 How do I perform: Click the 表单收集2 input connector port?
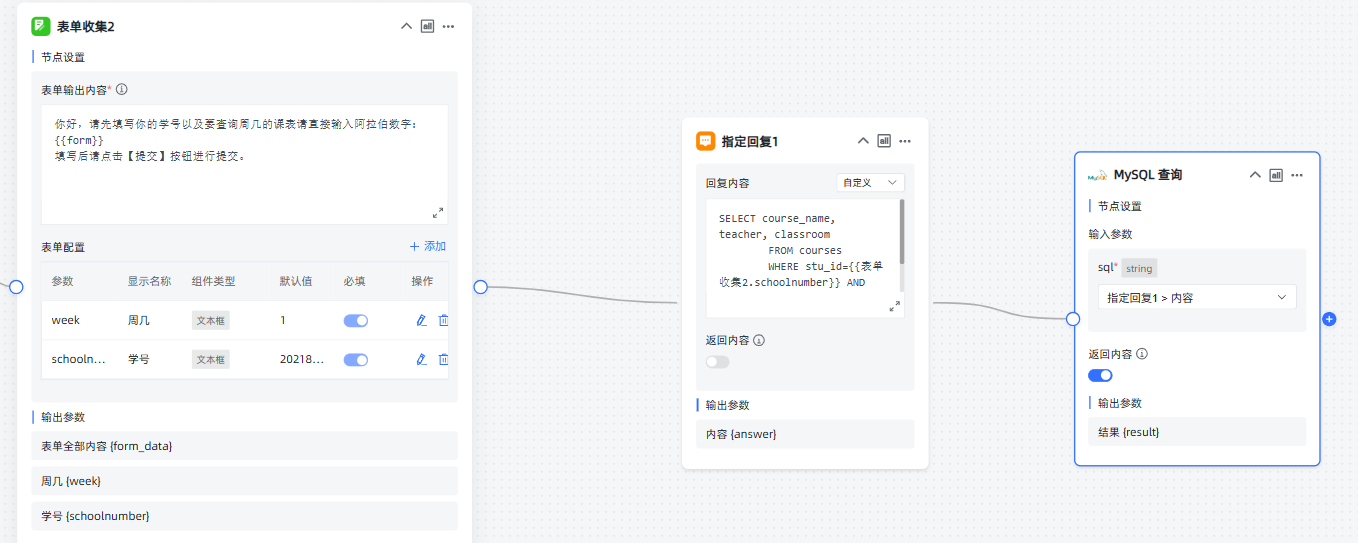(x=15, y=287)
